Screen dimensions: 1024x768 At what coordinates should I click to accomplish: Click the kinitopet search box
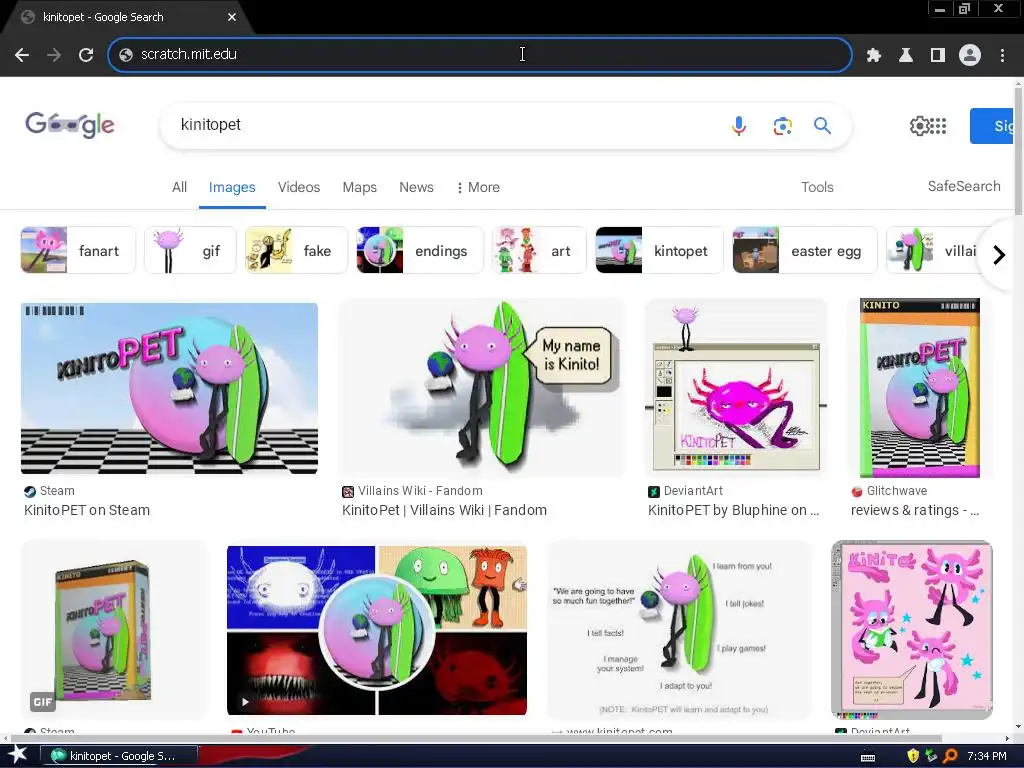pyautogui.click(x=451, y=125)
